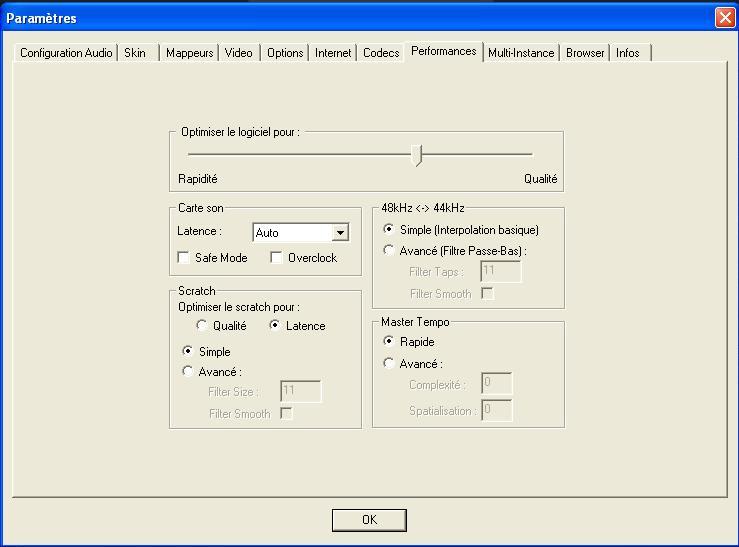
Task: Open the Skin tab
Action: point(135,53)
